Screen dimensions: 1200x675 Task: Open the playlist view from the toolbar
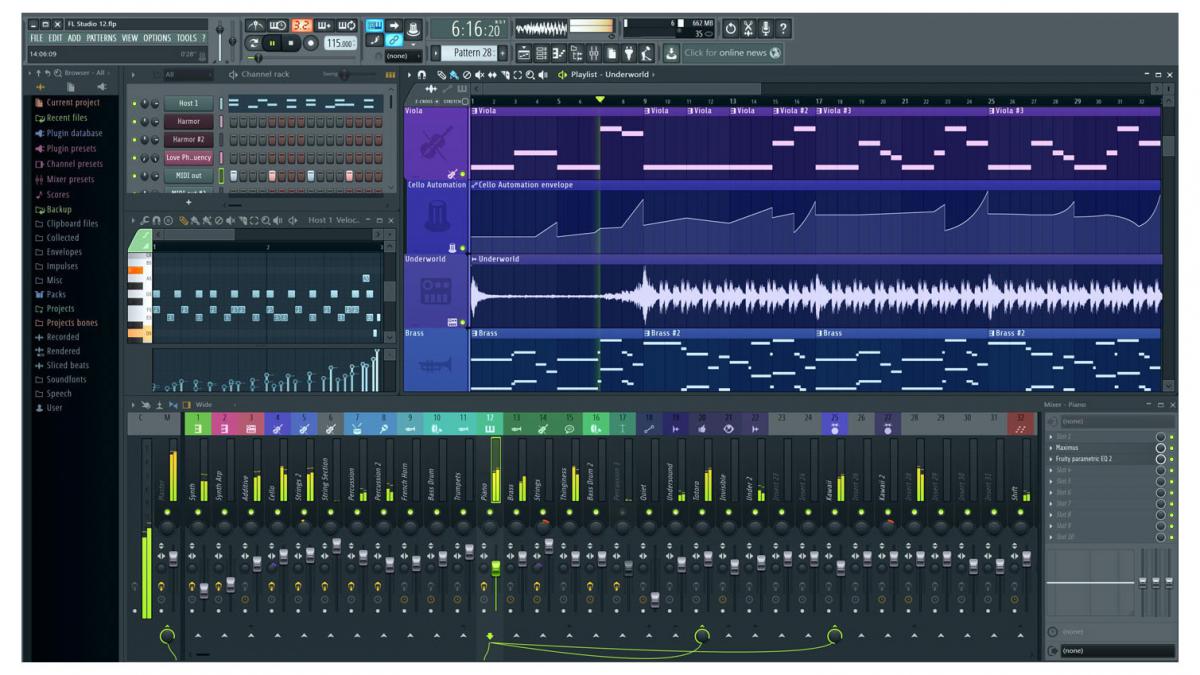pyautogui.click(x=524, y=54)
